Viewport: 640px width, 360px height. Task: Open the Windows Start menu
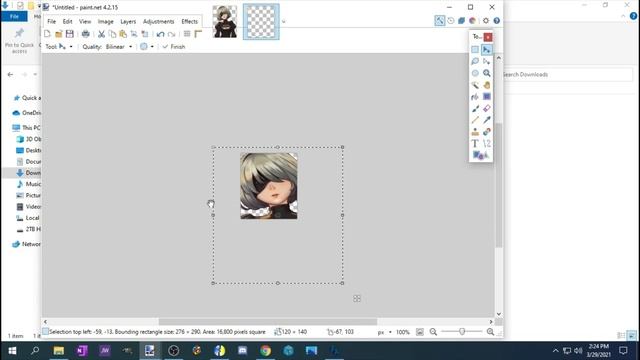coord(12,351)
